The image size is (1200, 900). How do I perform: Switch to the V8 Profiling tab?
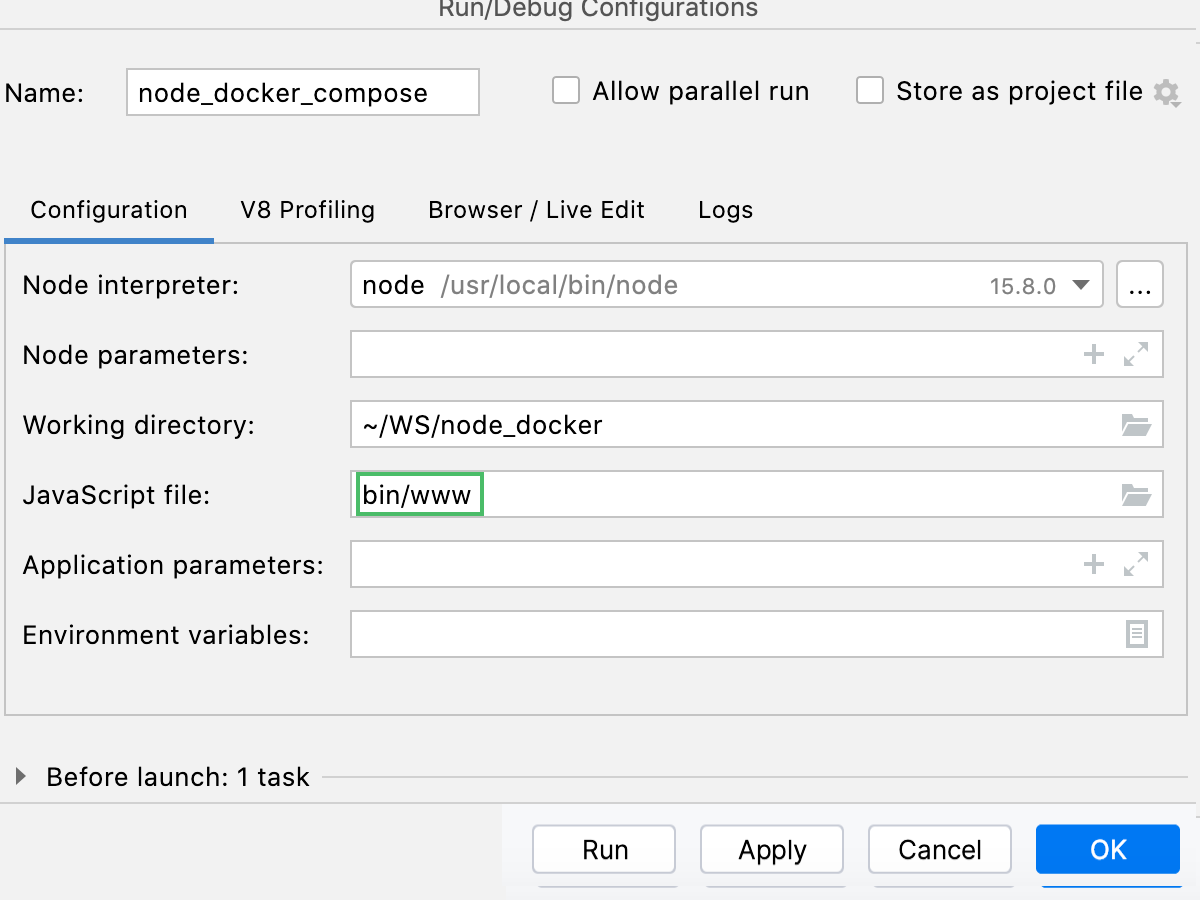coord(307,210)
